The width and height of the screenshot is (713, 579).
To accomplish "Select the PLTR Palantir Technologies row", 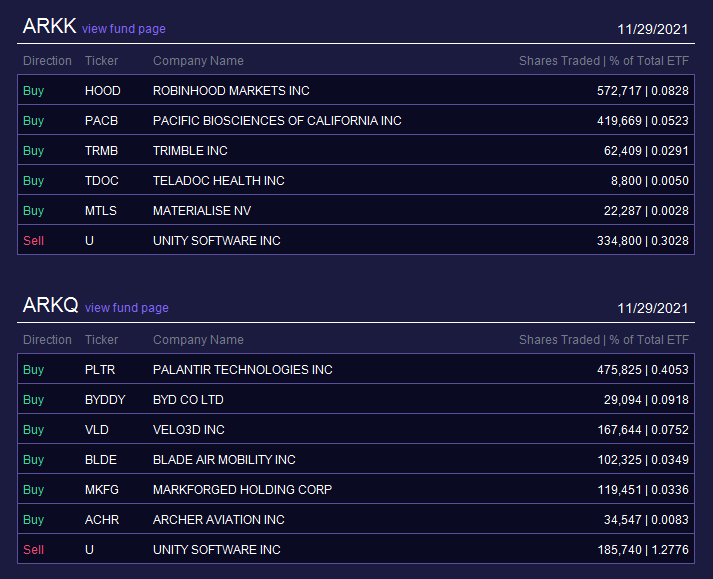I will pos(356,369).
